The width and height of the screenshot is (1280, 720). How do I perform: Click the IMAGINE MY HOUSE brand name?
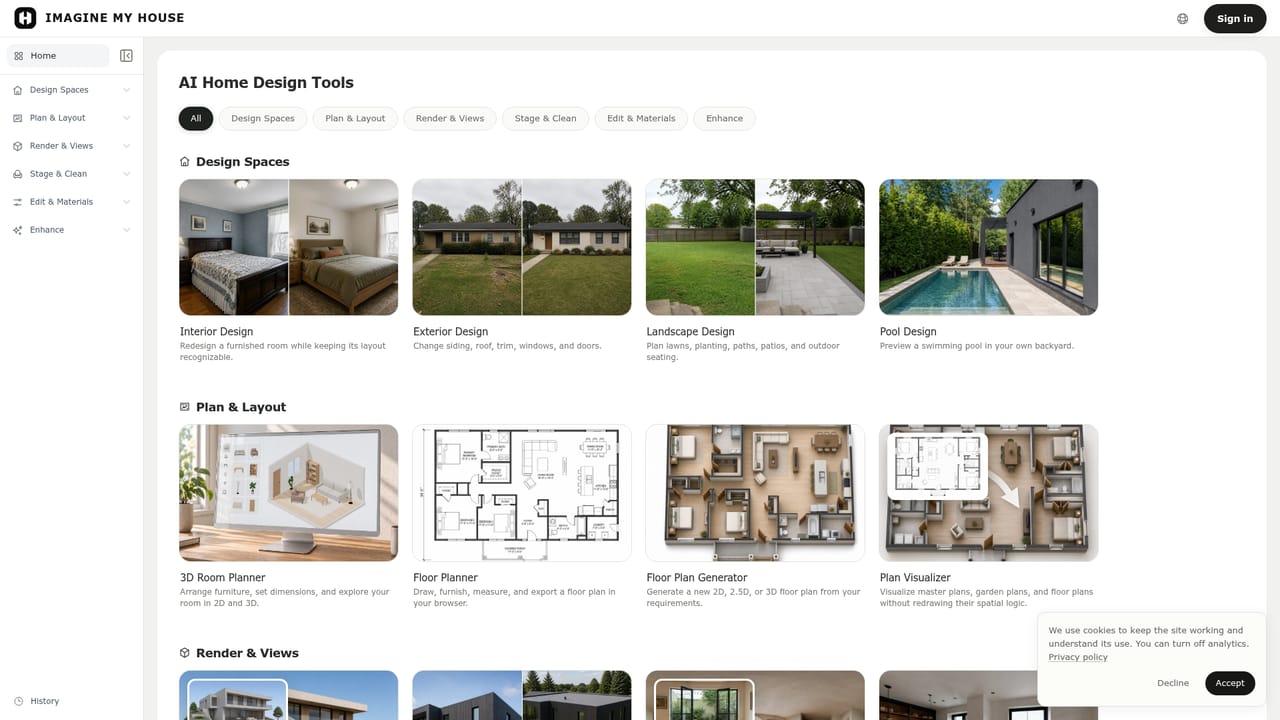115,18
